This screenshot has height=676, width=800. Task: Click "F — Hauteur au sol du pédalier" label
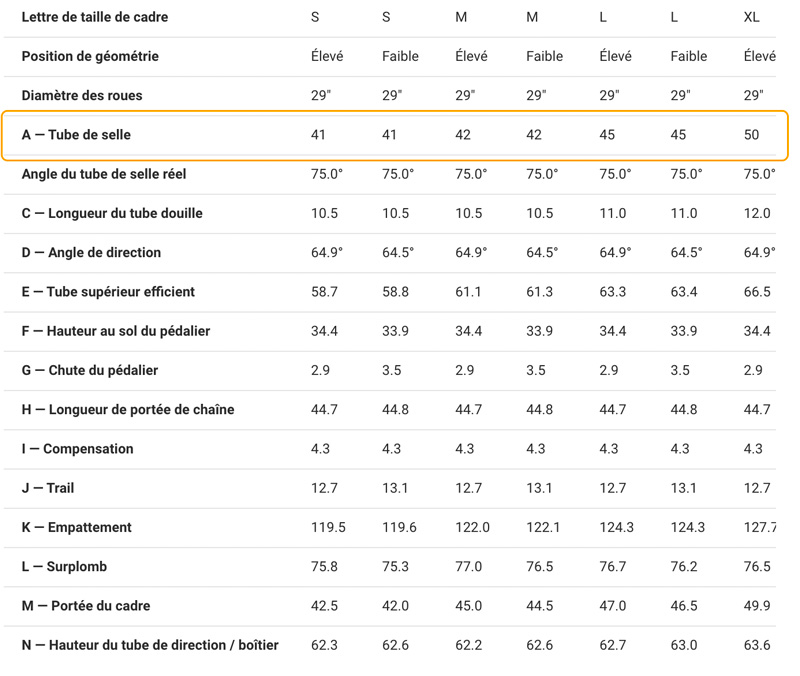[x=116, y=331]
